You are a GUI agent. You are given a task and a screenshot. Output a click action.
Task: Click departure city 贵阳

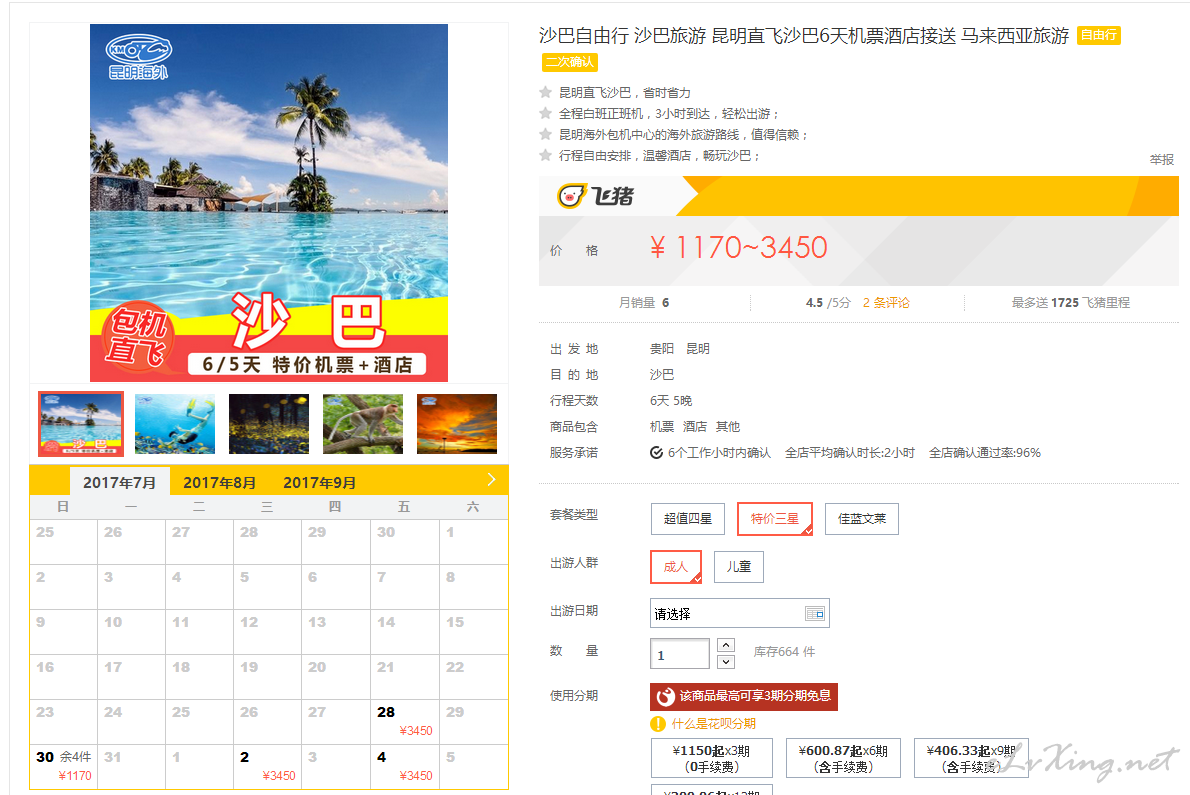point(662,349)
